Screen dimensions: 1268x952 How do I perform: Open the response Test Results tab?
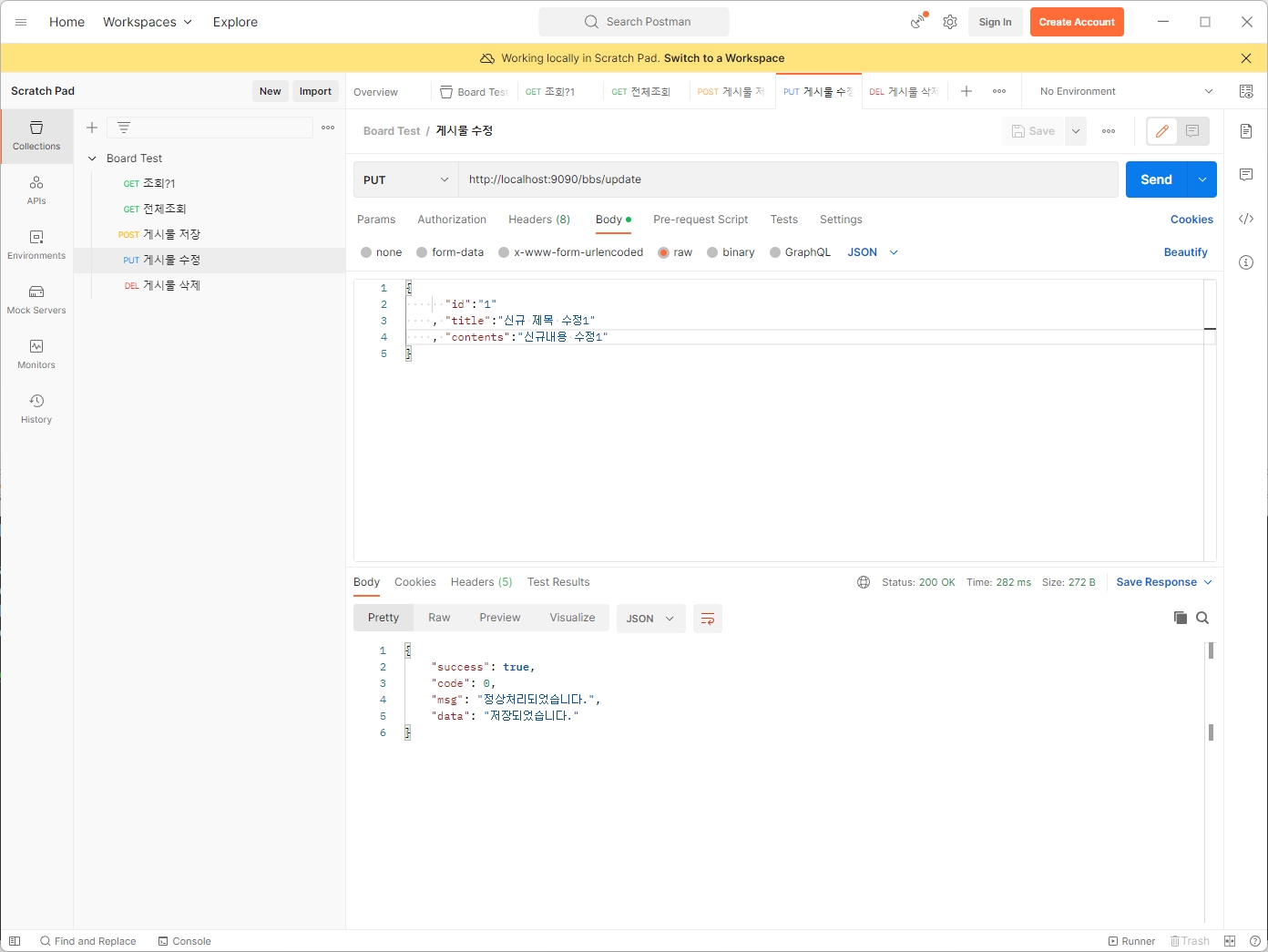click(558, 582)
